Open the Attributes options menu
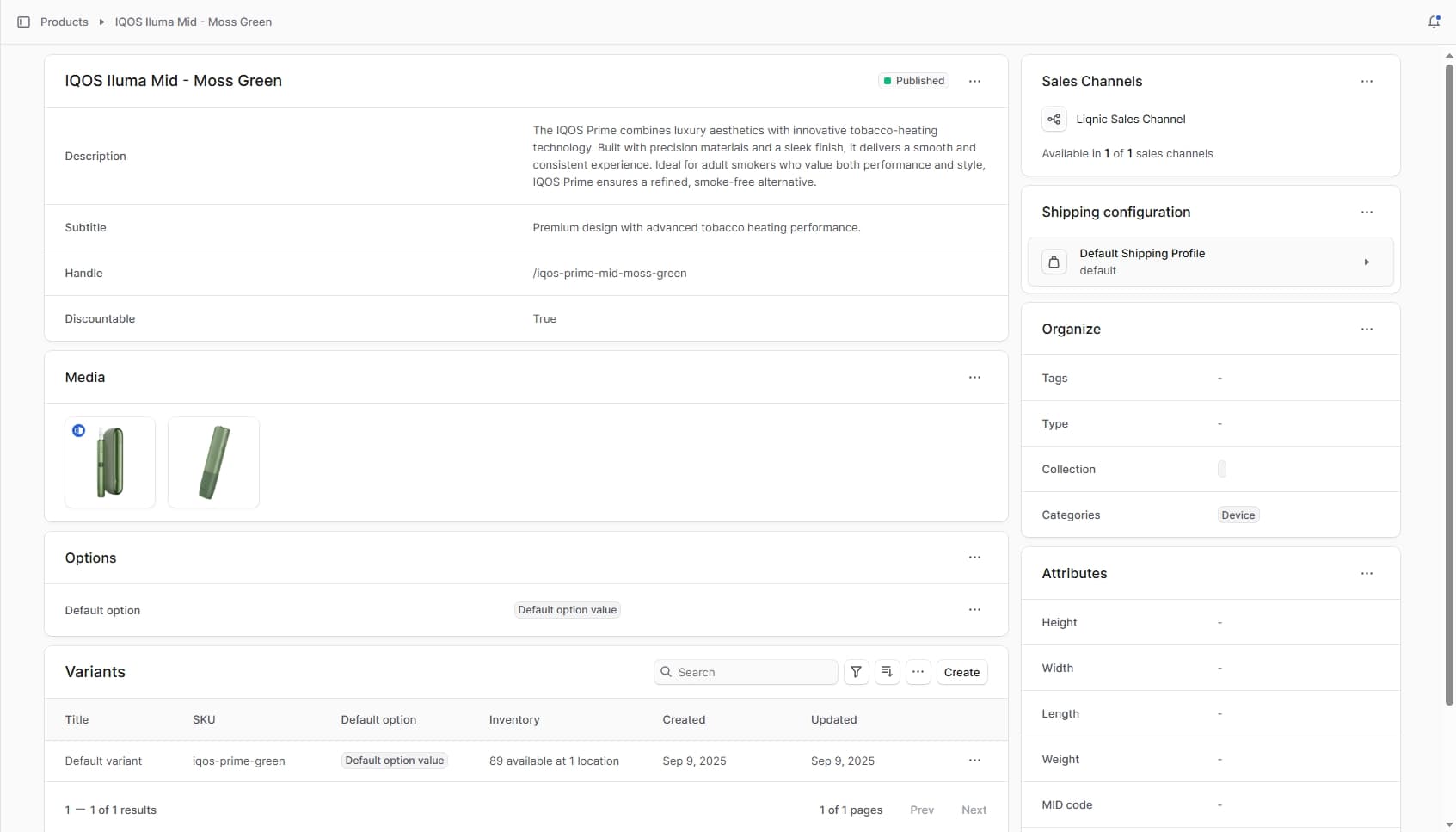This screenshot has width=1456, height=832. pos(1367,573)
